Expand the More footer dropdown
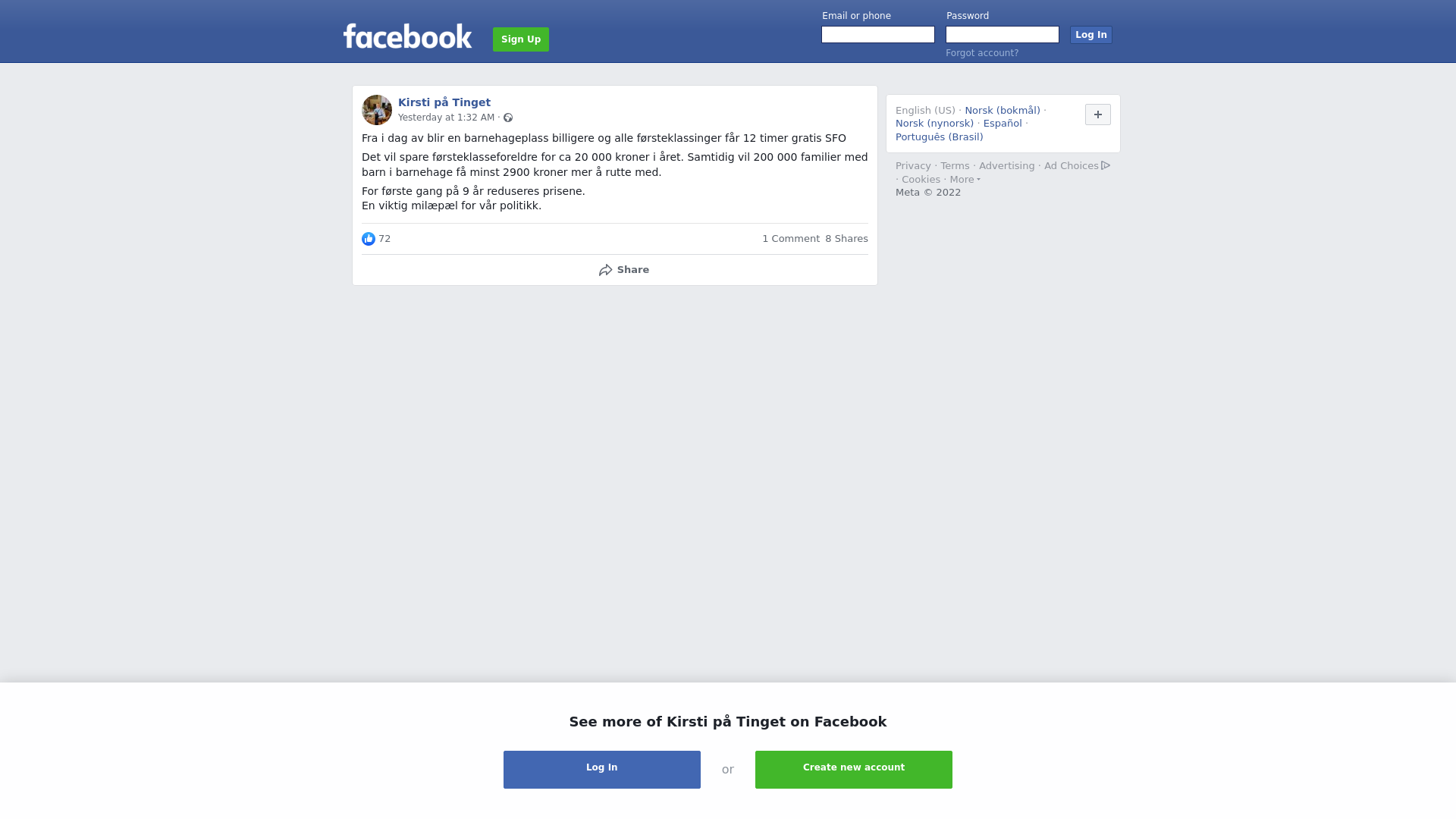This screenshot has height=819, width=1456. [965, 180]
